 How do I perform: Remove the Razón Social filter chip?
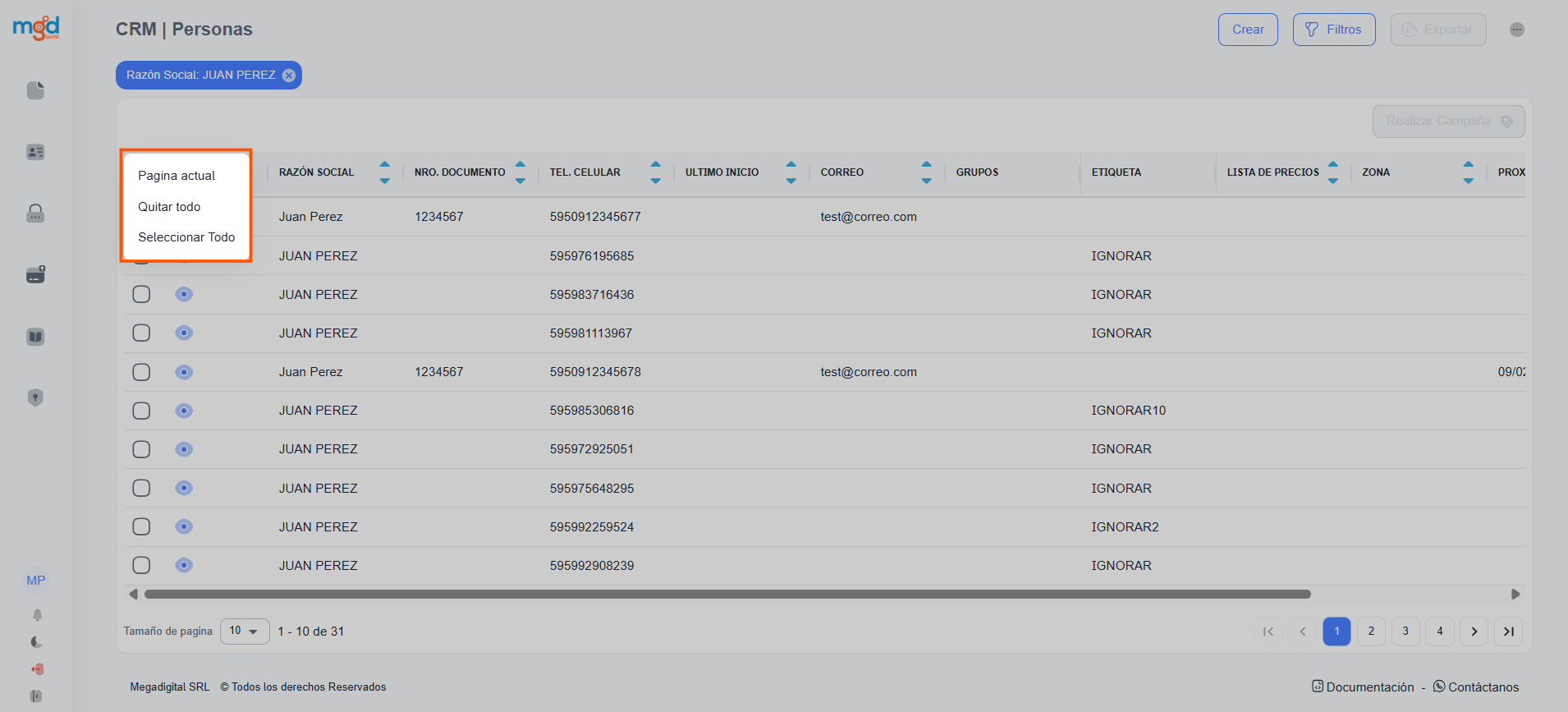point(289,76)
